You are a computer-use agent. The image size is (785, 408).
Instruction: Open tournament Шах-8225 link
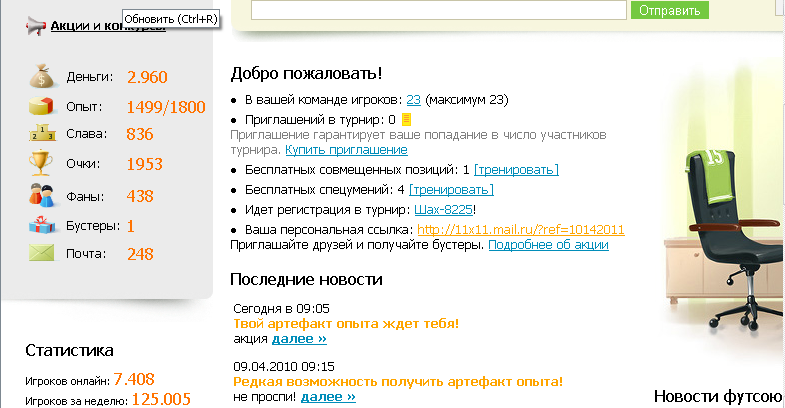[442, 210]
